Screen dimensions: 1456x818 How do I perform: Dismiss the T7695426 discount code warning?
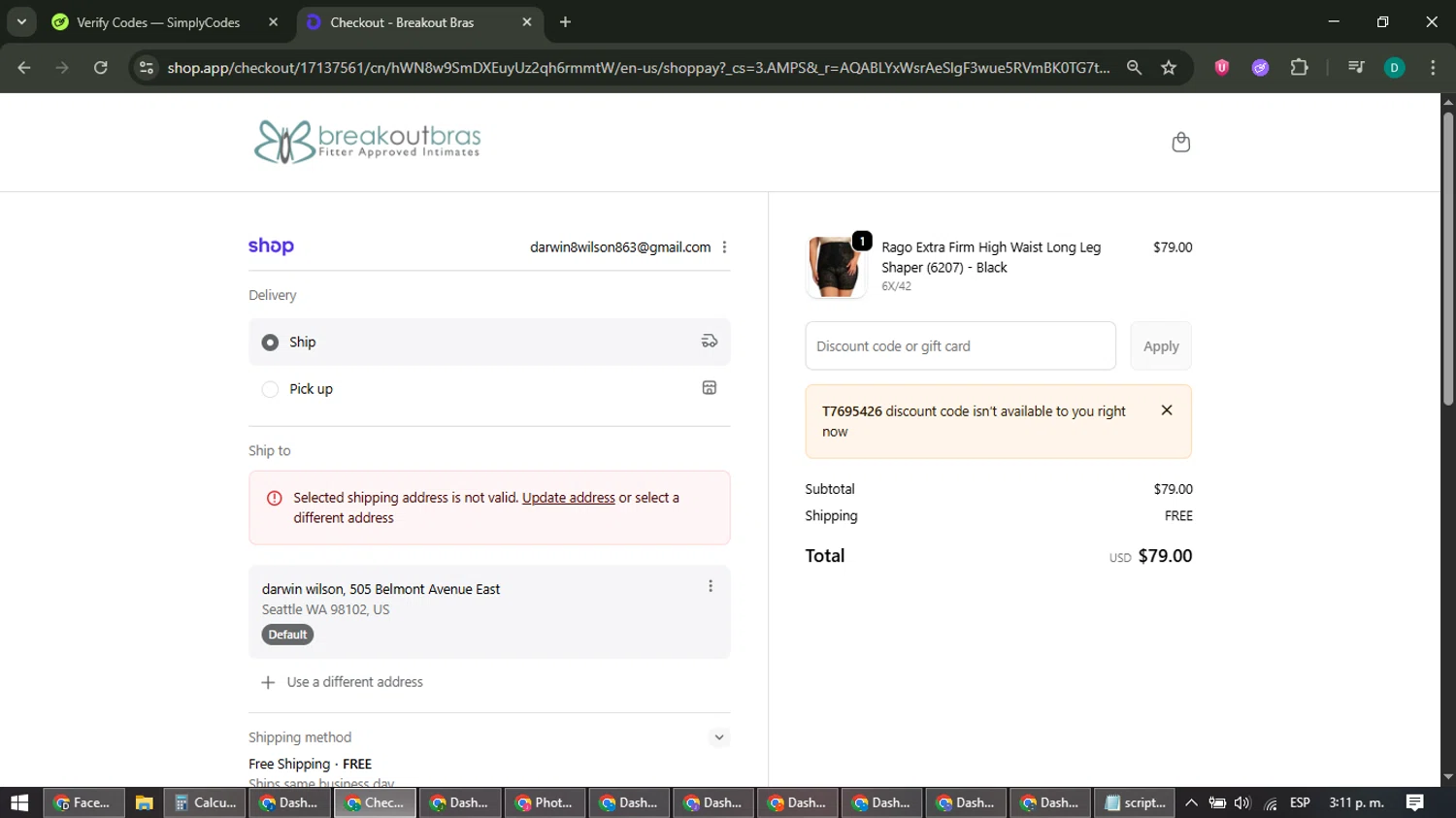click(1167, 410)
